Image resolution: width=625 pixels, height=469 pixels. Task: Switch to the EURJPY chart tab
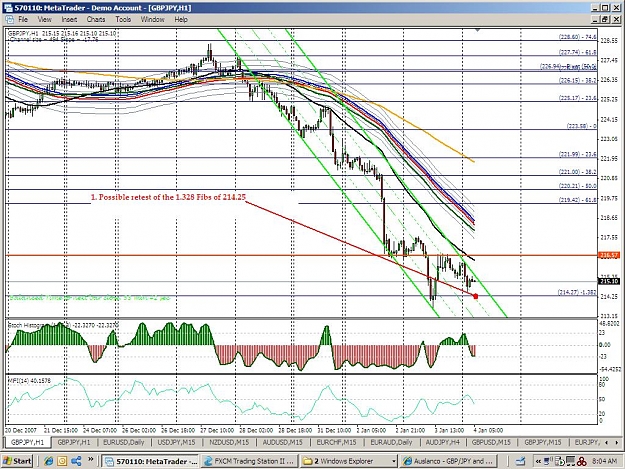click(587, 442)
